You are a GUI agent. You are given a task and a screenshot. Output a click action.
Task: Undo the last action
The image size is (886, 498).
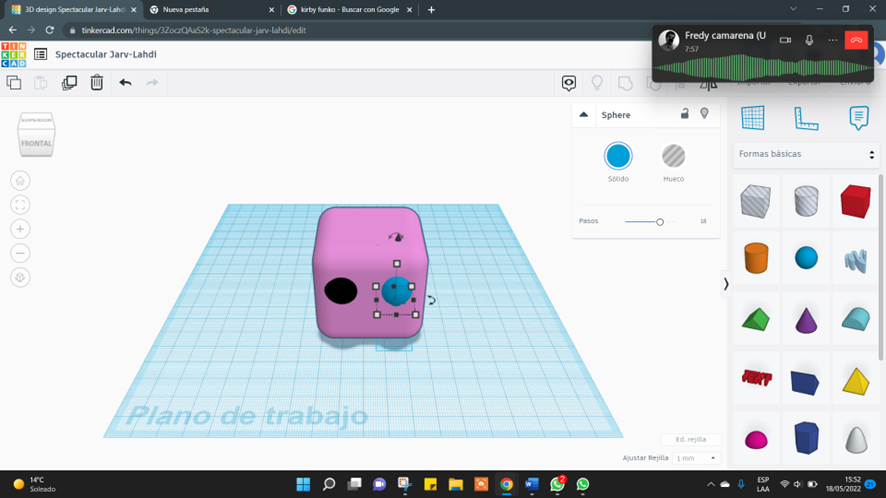(125, 83)
